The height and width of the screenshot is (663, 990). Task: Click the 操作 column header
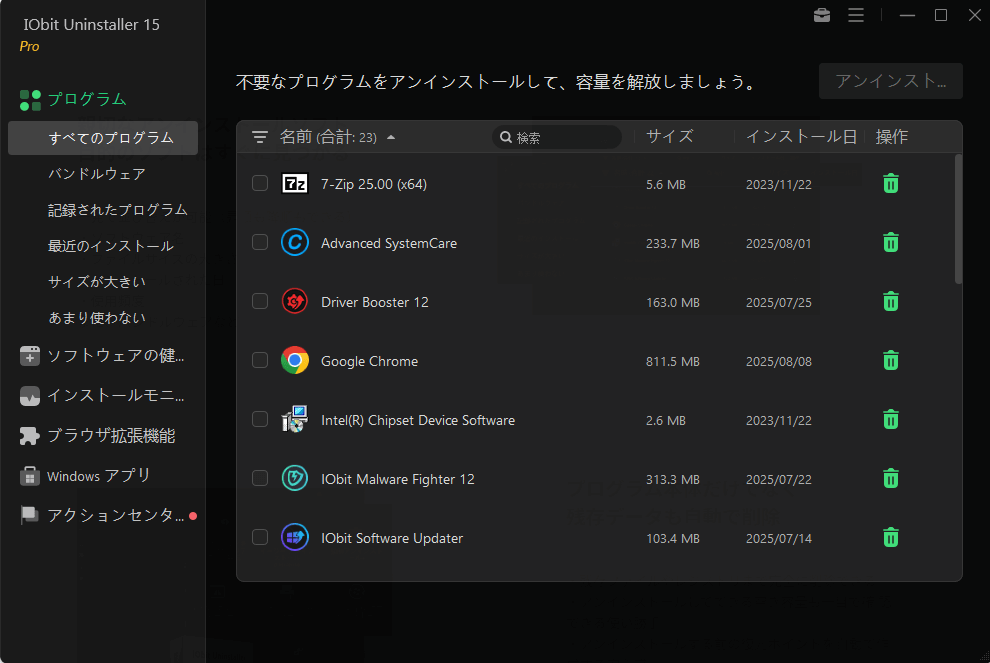pyautogui.click(x=892, y=136)
